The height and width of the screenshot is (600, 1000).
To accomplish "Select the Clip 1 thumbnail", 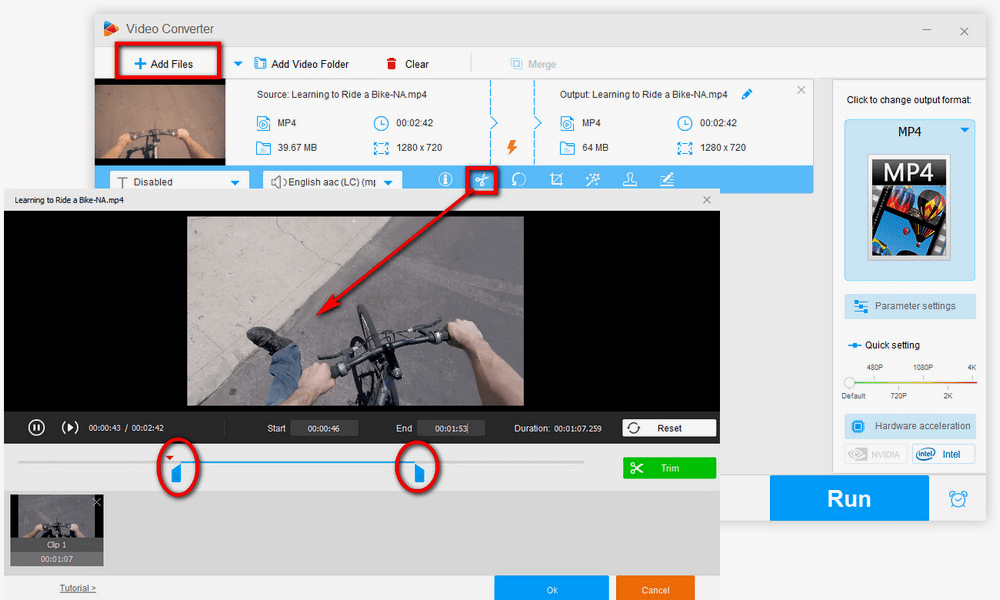I will [x=57, y=530].
